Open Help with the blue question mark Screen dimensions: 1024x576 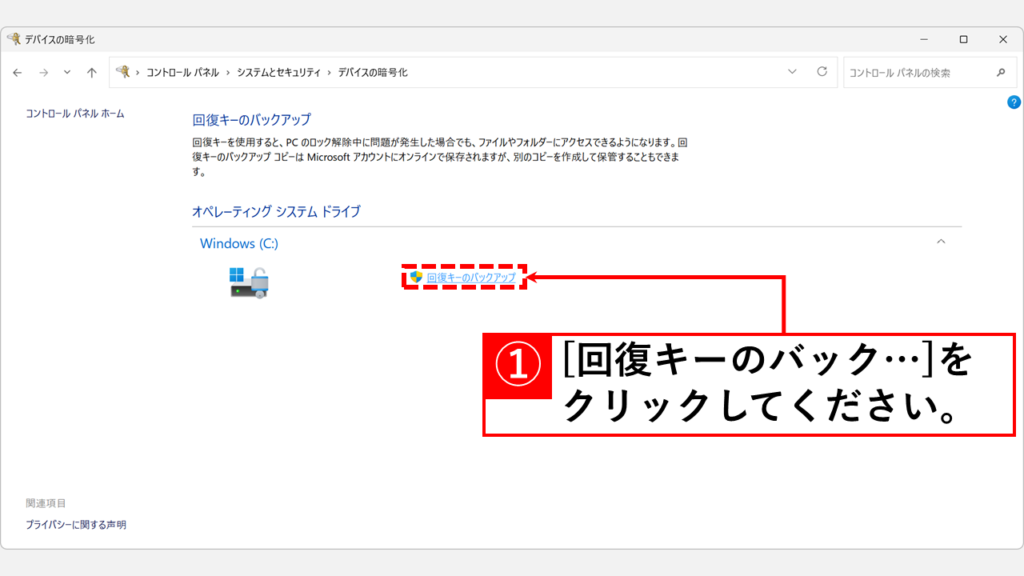(1013, 102)
